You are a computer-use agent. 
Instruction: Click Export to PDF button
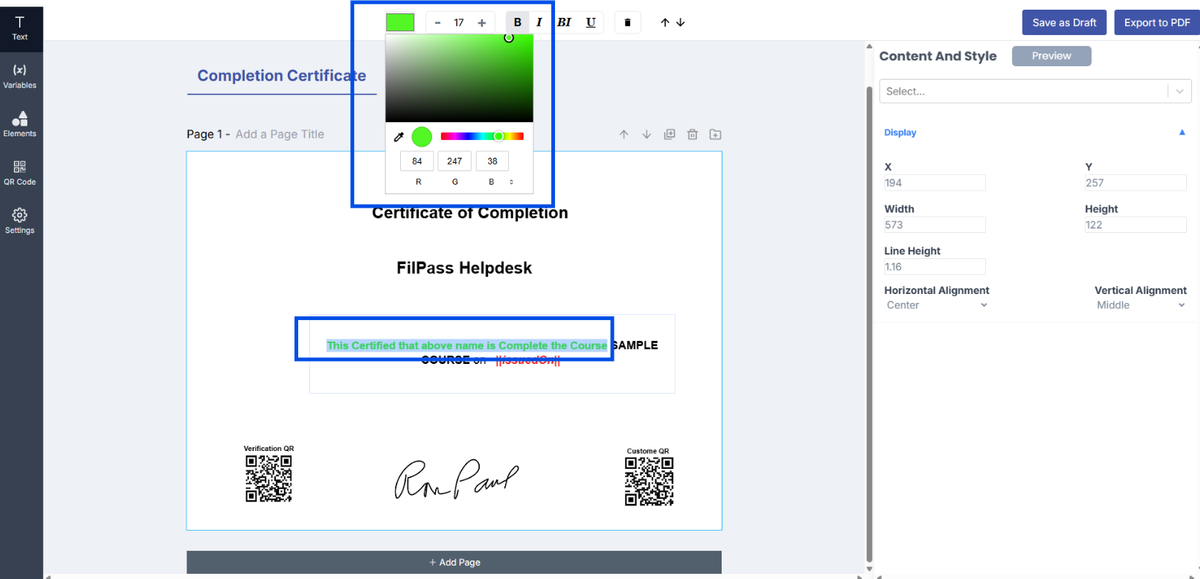(1156, 22)
